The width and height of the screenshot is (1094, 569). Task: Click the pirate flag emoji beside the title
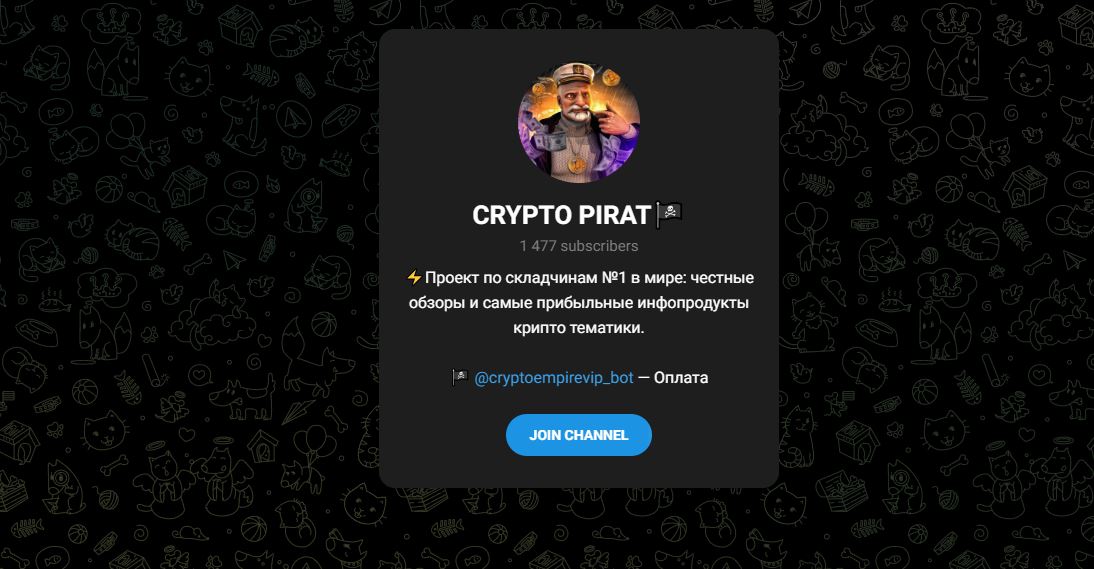[669, 215]
